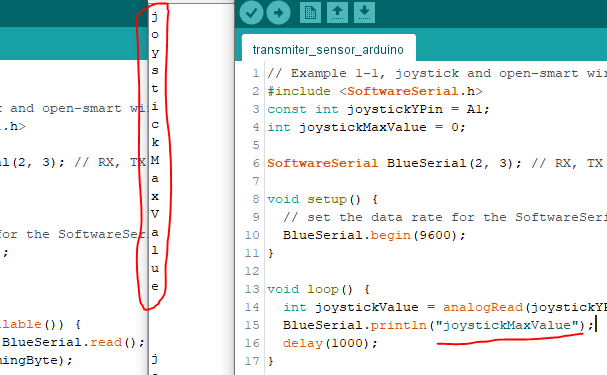Image resolution: width=607 pixels, height=375 pixels.
Task: Save sketch with down-arrow icon
Action: 364,12
